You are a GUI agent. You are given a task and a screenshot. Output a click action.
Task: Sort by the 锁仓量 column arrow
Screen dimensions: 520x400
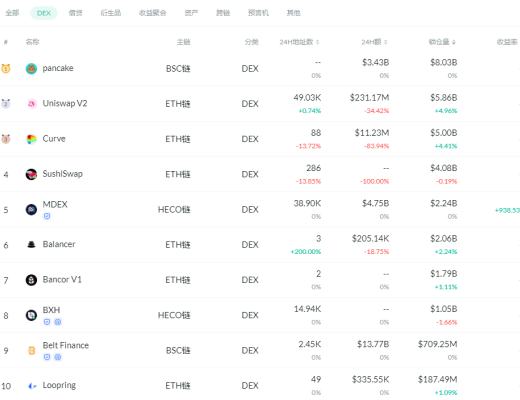(x=453, y=42)
